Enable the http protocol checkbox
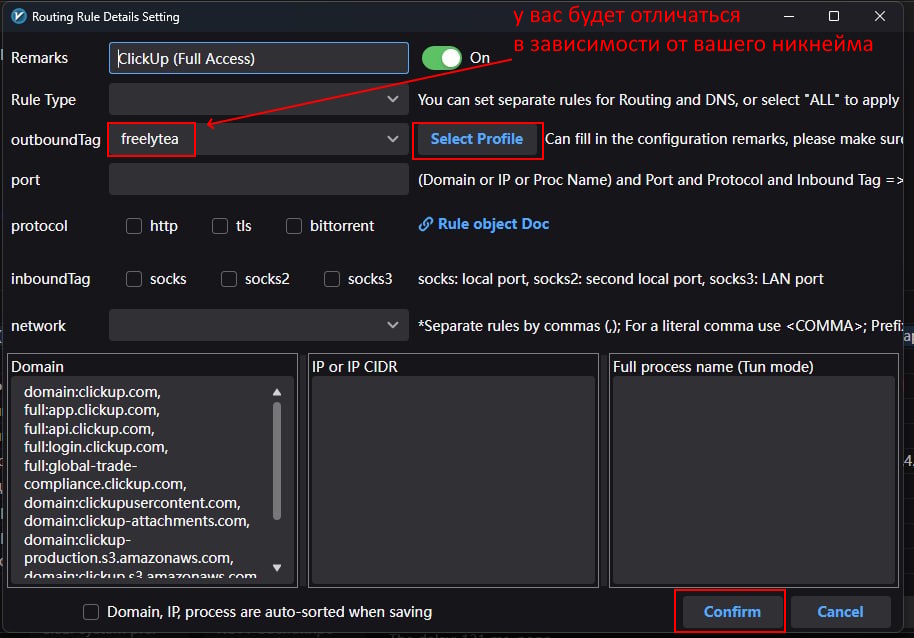Viewport: 914px width, 638px height. point(134,226)
